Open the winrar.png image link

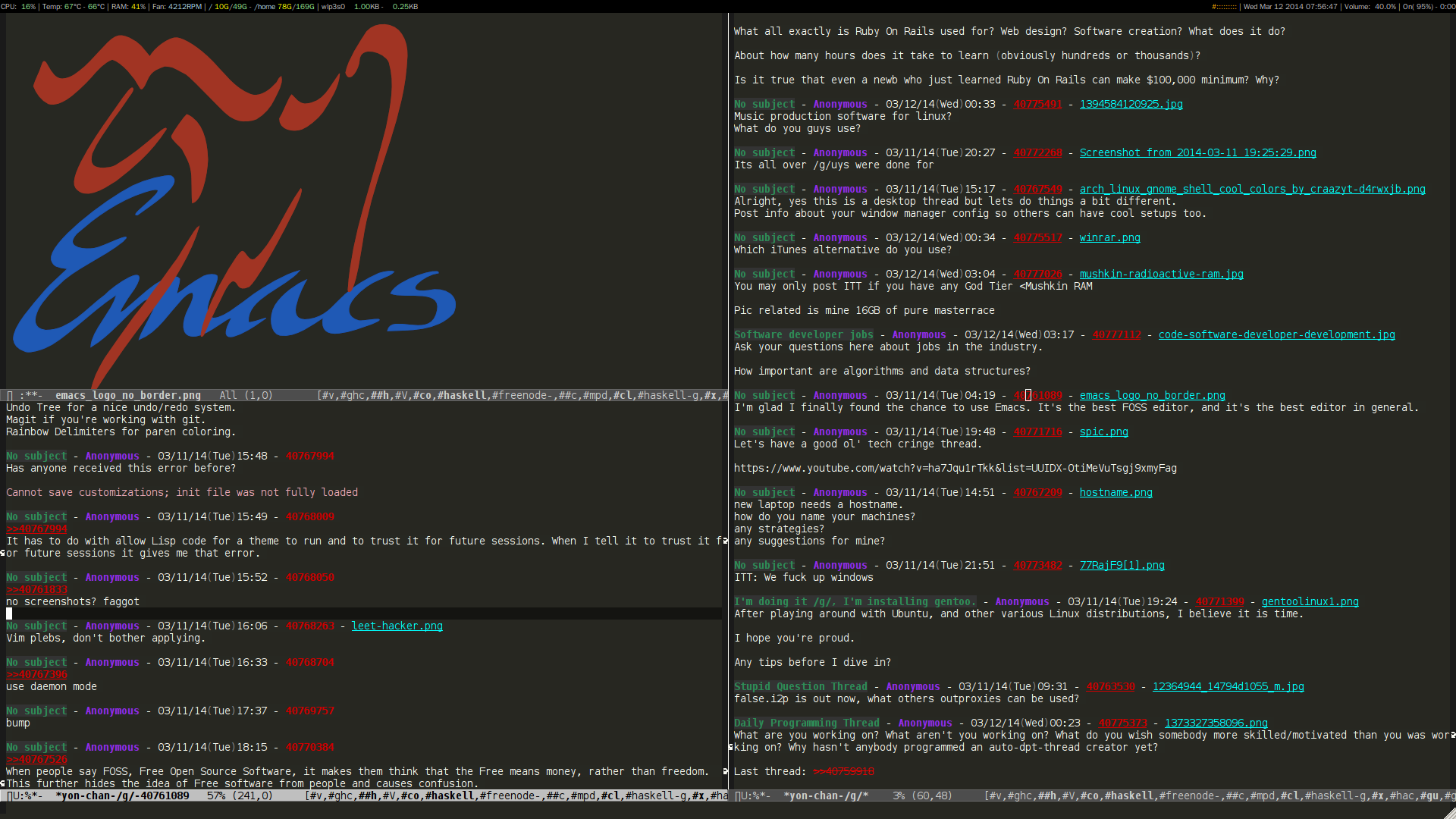click(1109, 237)
